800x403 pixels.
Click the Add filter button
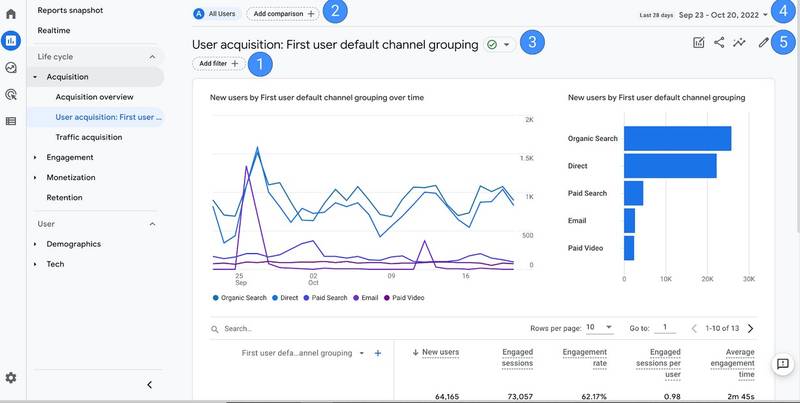218,64
